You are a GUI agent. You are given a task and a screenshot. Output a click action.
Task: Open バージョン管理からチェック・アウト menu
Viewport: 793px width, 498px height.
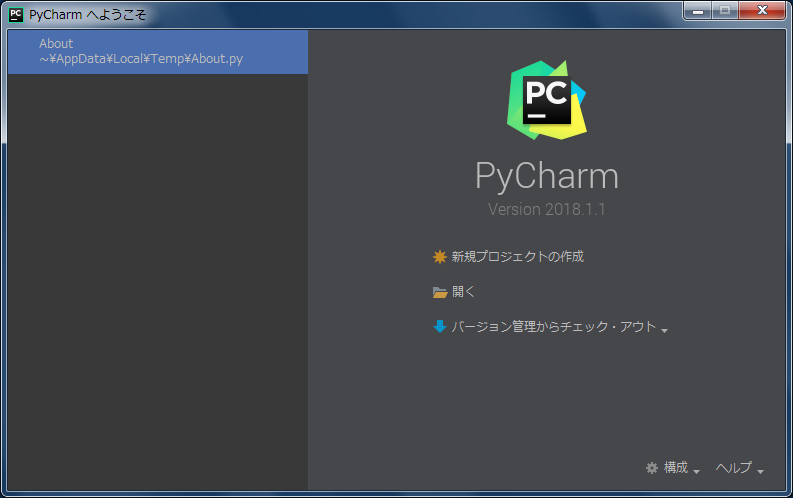554,327
